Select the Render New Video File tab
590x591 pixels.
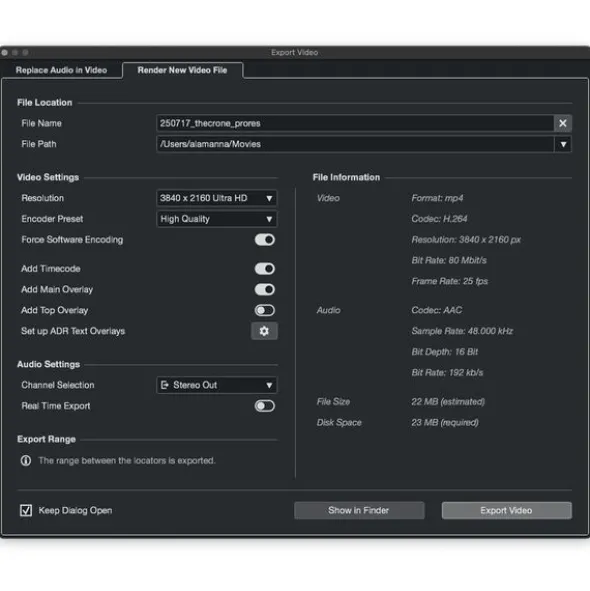[x=182, y=70]
